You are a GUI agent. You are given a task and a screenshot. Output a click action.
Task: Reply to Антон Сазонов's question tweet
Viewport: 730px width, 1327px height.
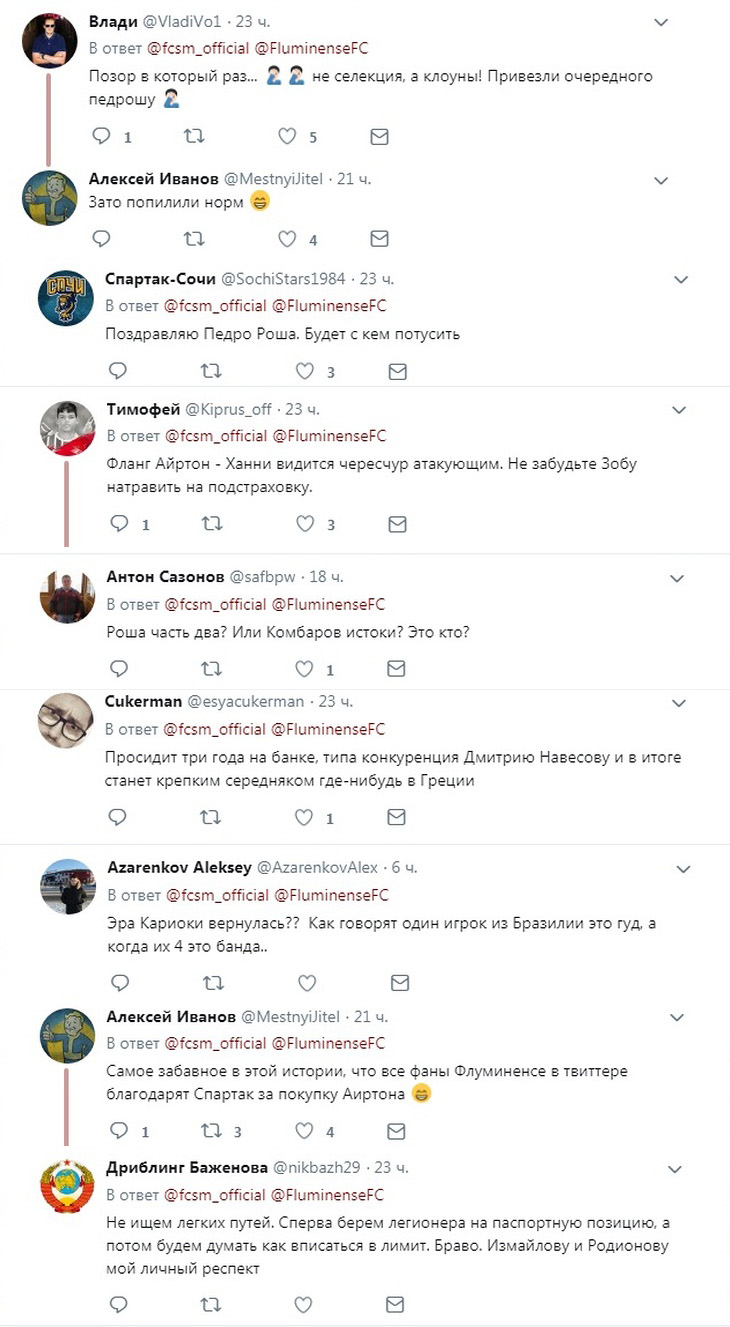point(118,668)
